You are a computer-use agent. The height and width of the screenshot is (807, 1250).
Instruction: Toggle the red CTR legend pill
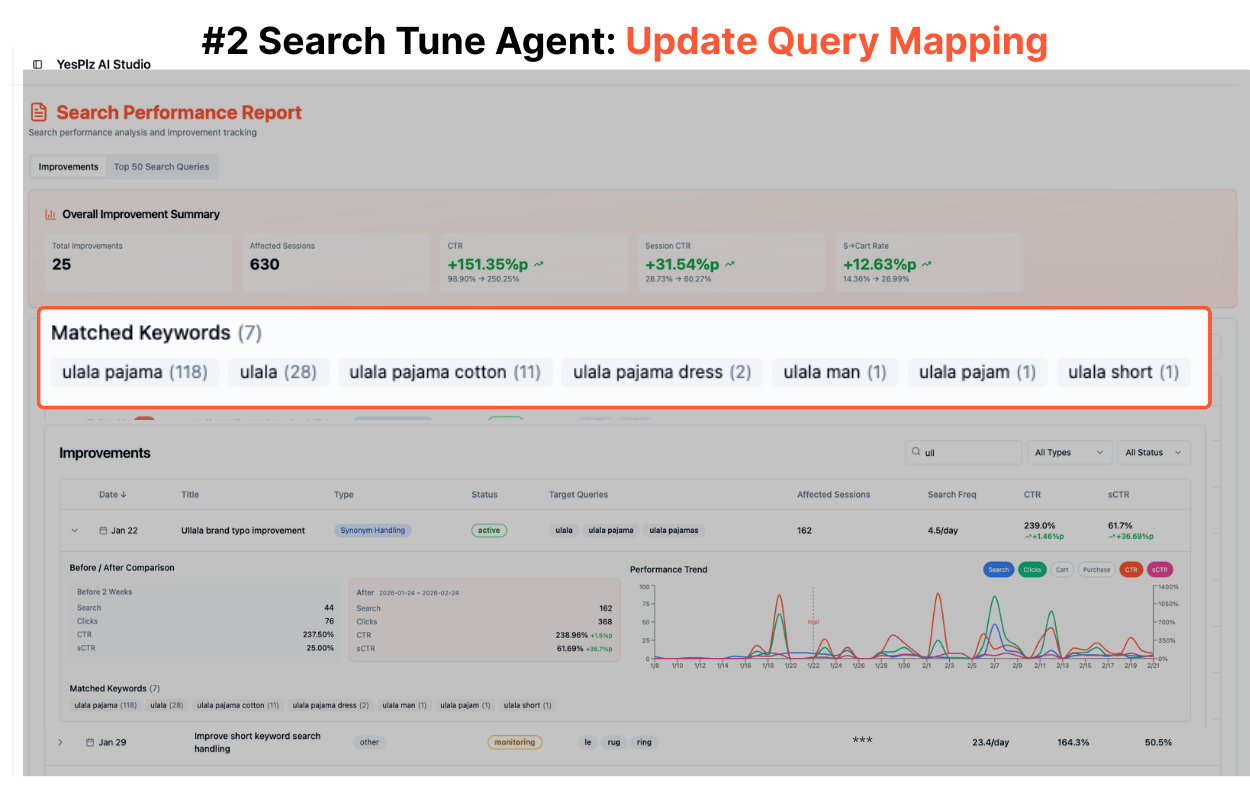pyautogui.click(x=1131, y=570)
